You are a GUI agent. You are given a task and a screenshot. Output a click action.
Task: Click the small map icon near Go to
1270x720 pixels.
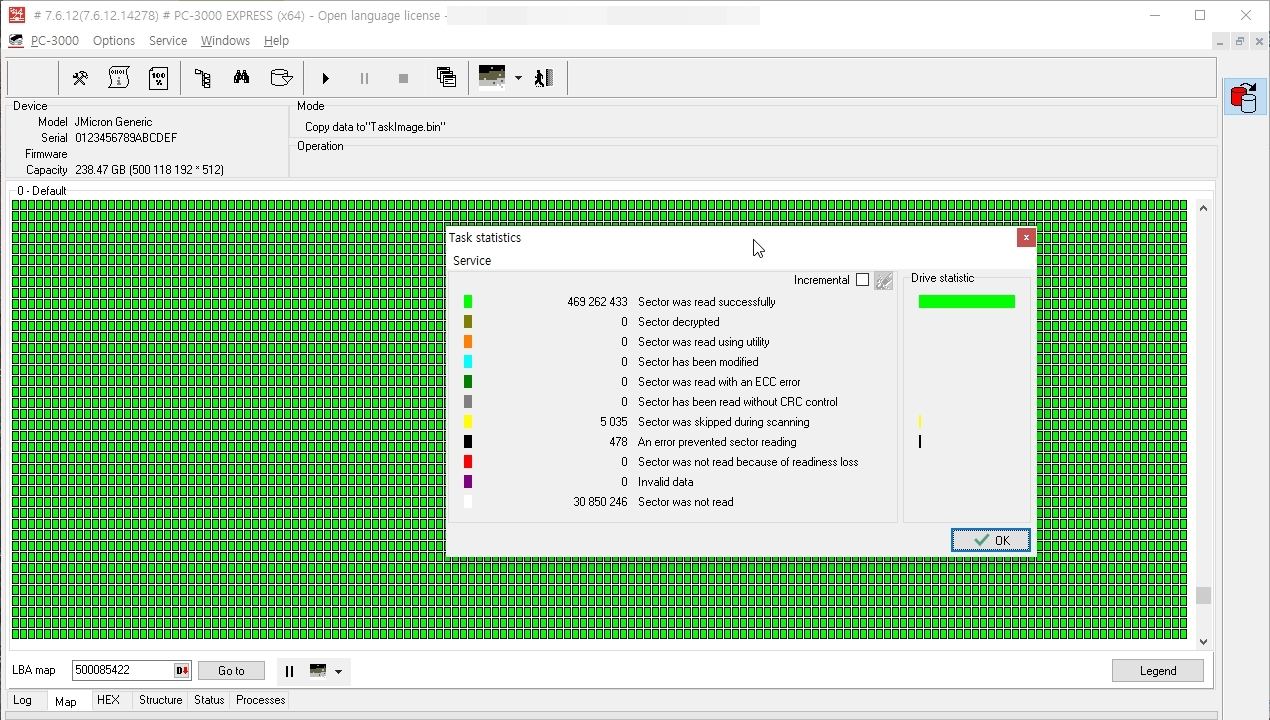(x=318, y=671)
